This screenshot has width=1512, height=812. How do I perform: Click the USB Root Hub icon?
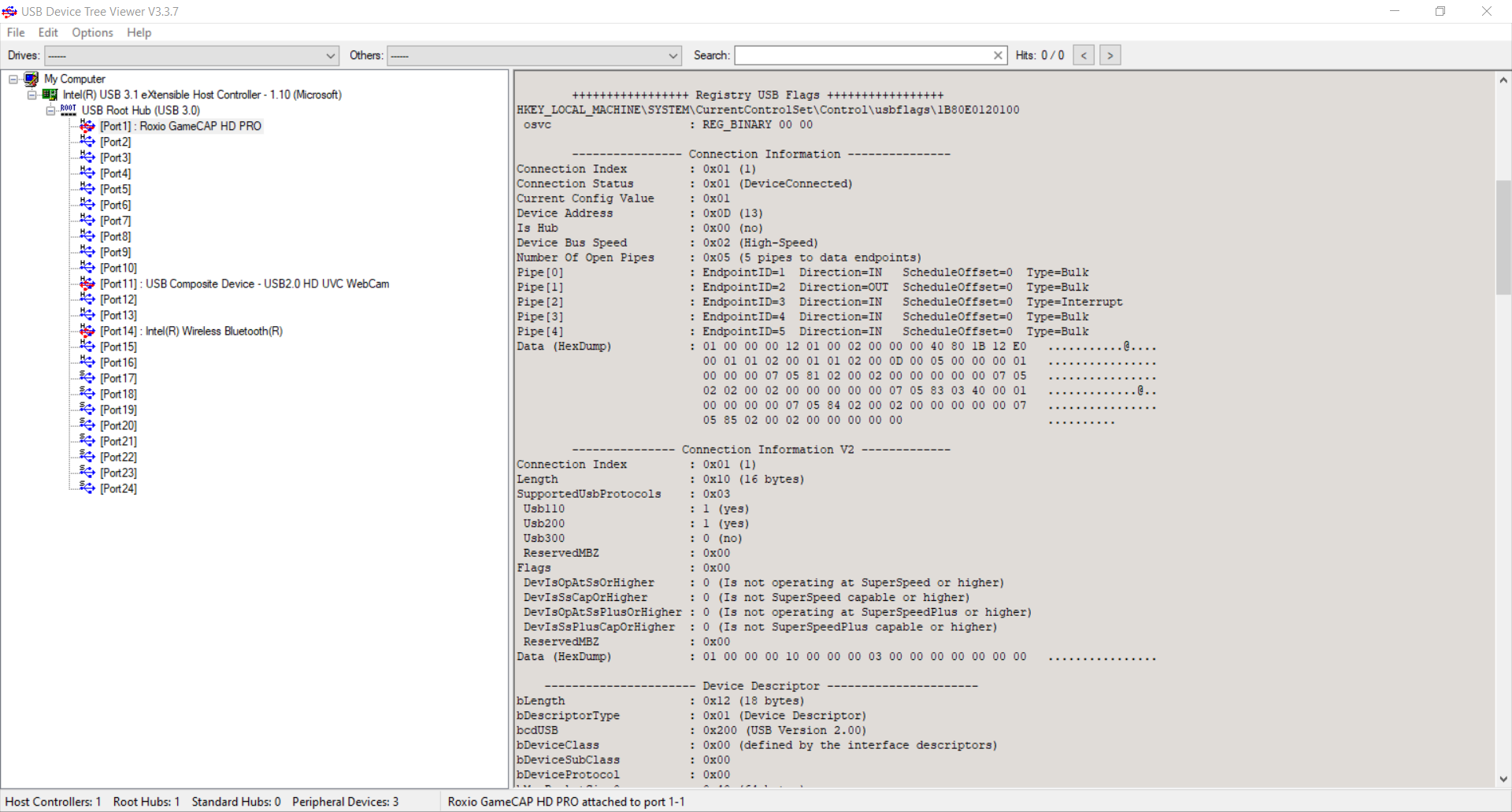(x=69, y=110)
